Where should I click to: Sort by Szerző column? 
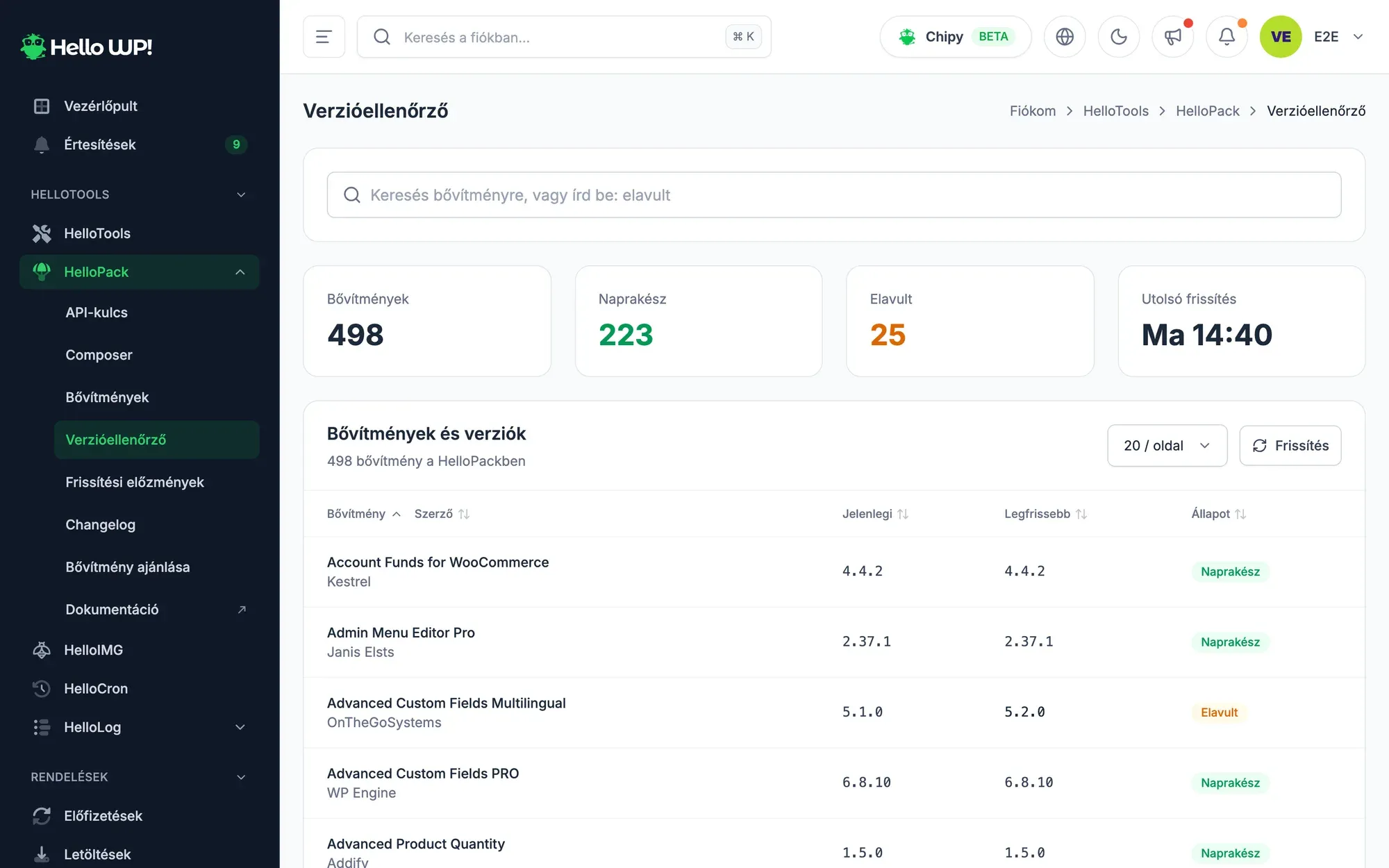(x=442, y=514)
